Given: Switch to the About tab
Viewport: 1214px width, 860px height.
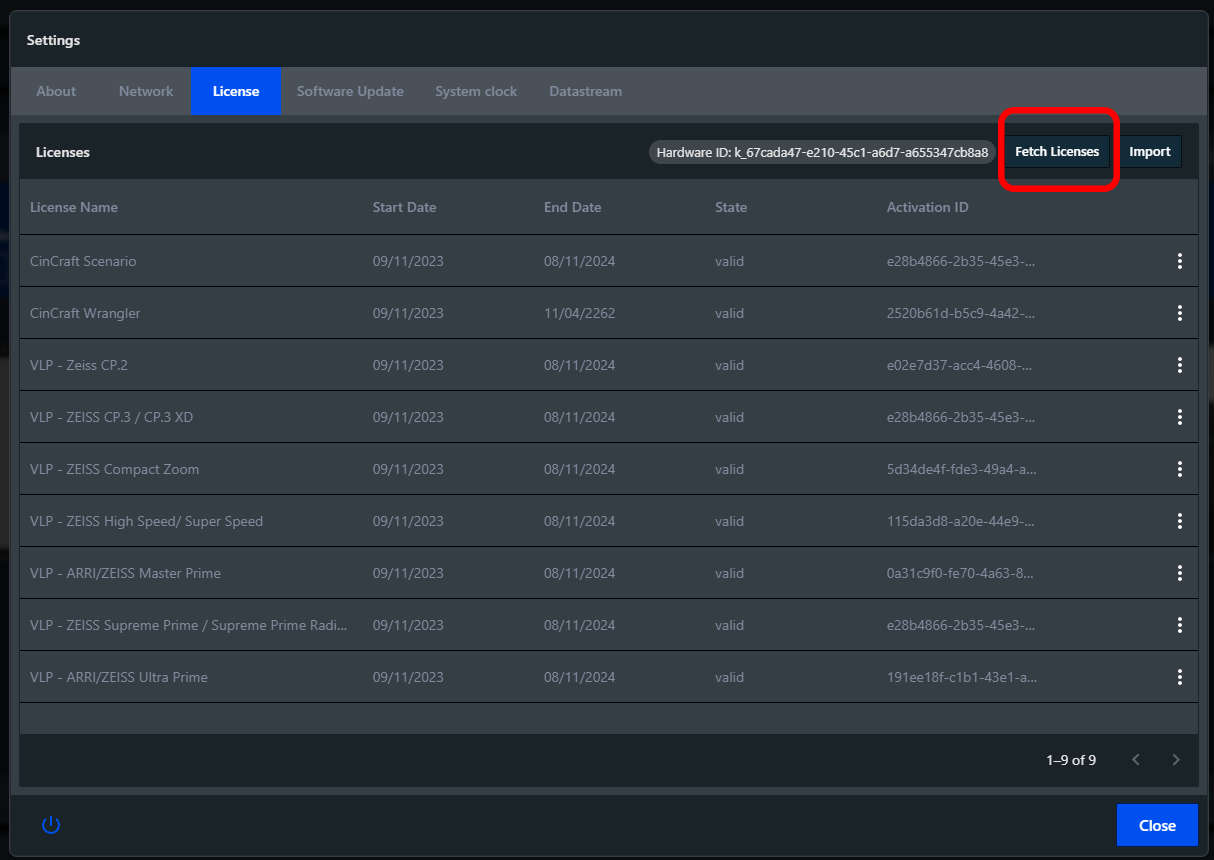Looking at the screenshot, I should (x=56, y=91).
